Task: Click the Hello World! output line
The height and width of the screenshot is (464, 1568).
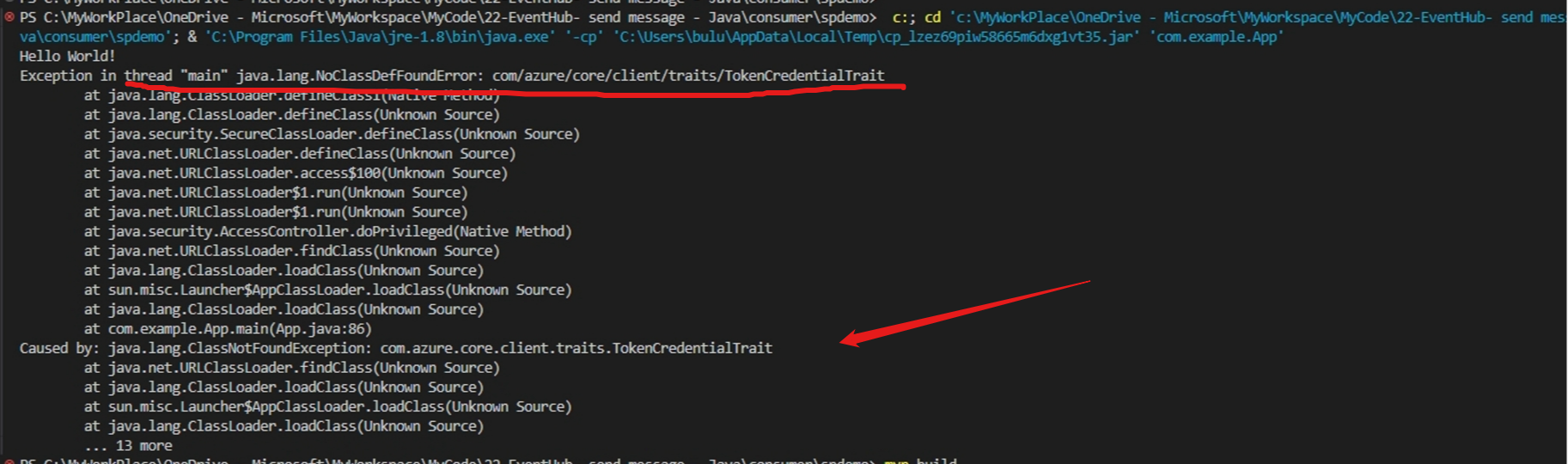Action: tap(67, 57)
